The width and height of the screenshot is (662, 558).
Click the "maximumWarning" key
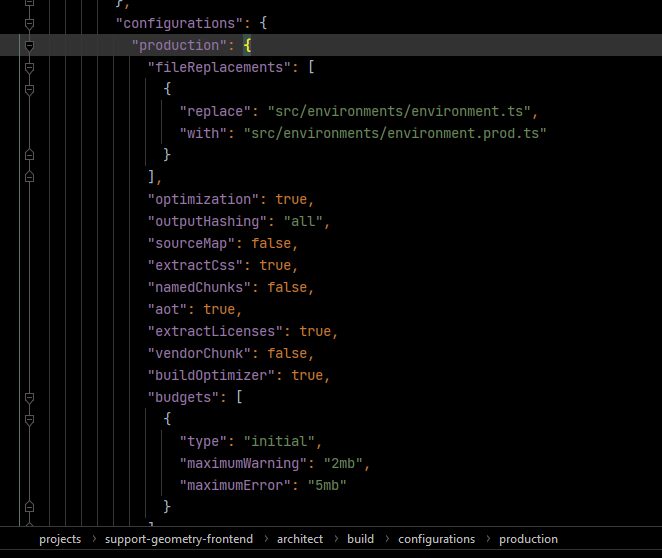coord(243,463)
